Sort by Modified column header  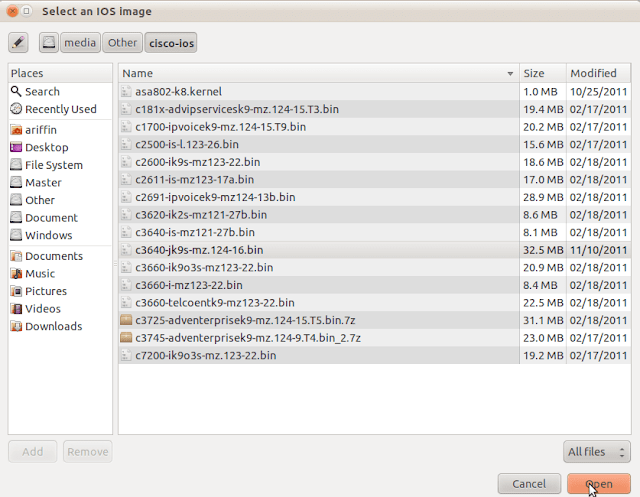tap(598, 73)
